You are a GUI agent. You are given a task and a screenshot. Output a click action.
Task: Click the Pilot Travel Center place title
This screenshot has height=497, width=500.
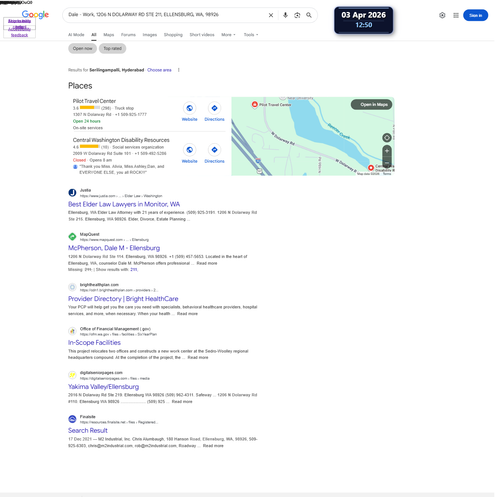pyautogui.click(x=94, y=101)
